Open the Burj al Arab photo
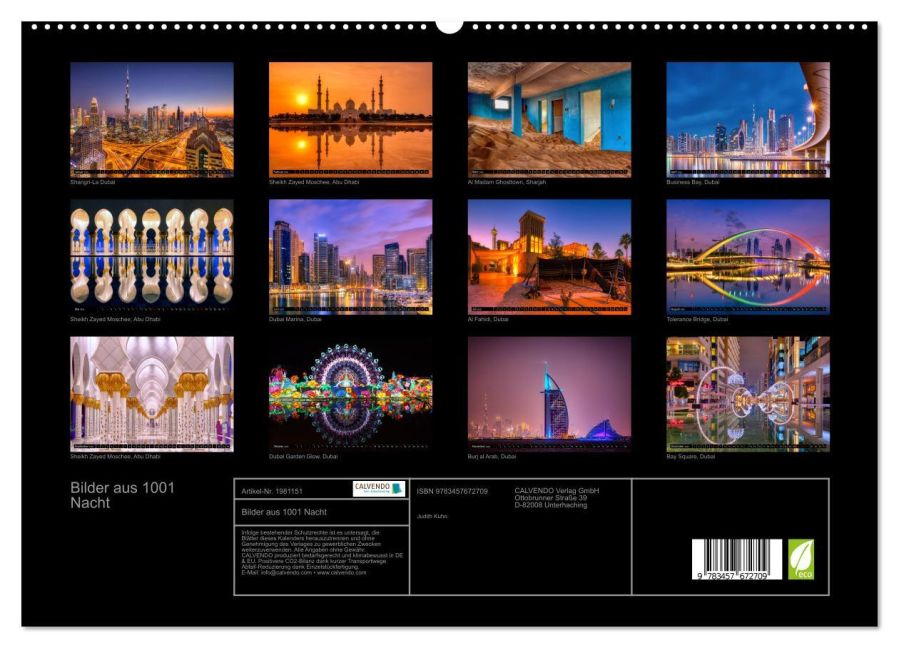The height and width of the screenshot is (648, 899). (x=549, y=394)
